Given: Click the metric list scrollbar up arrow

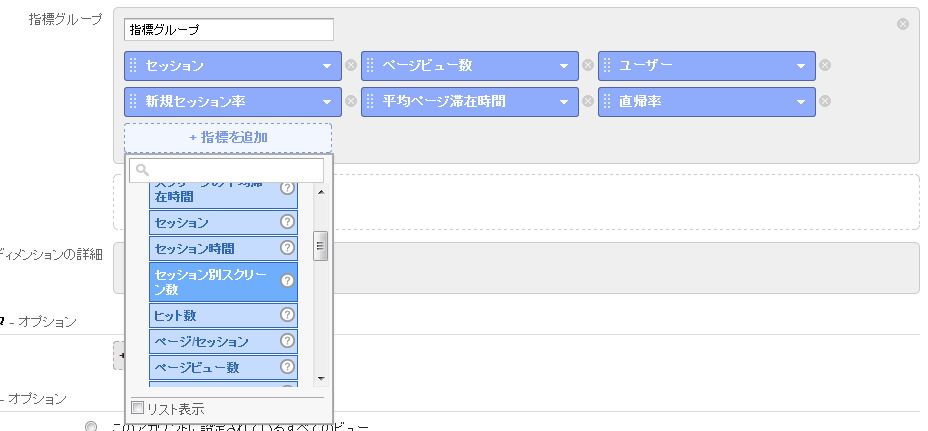Looking at the screenshot, I should coord(321,192).
